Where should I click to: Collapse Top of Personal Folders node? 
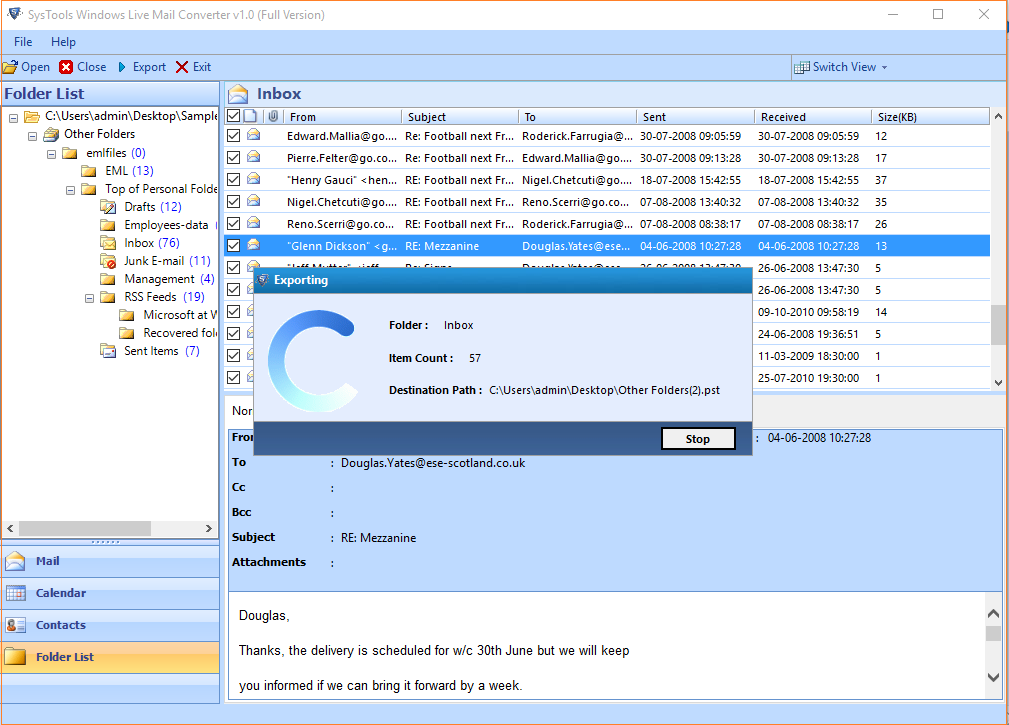coord(71,190)
